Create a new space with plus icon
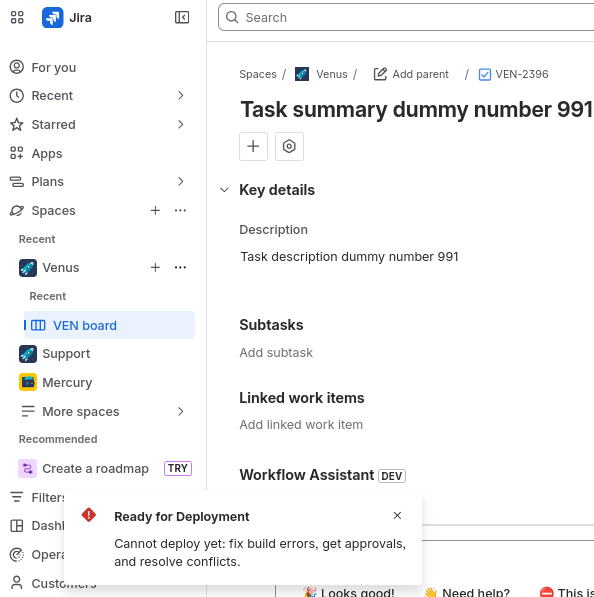Viewport: 594px width, 597px height. click(155, 211)
